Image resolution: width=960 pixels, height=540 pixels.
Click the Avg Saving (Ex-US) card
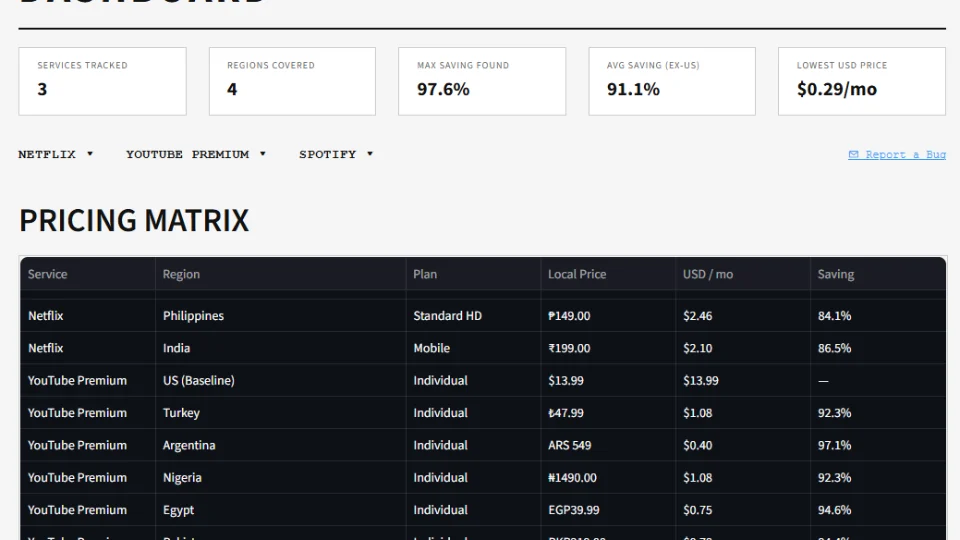pyautogui.click(x=672, y=81)
